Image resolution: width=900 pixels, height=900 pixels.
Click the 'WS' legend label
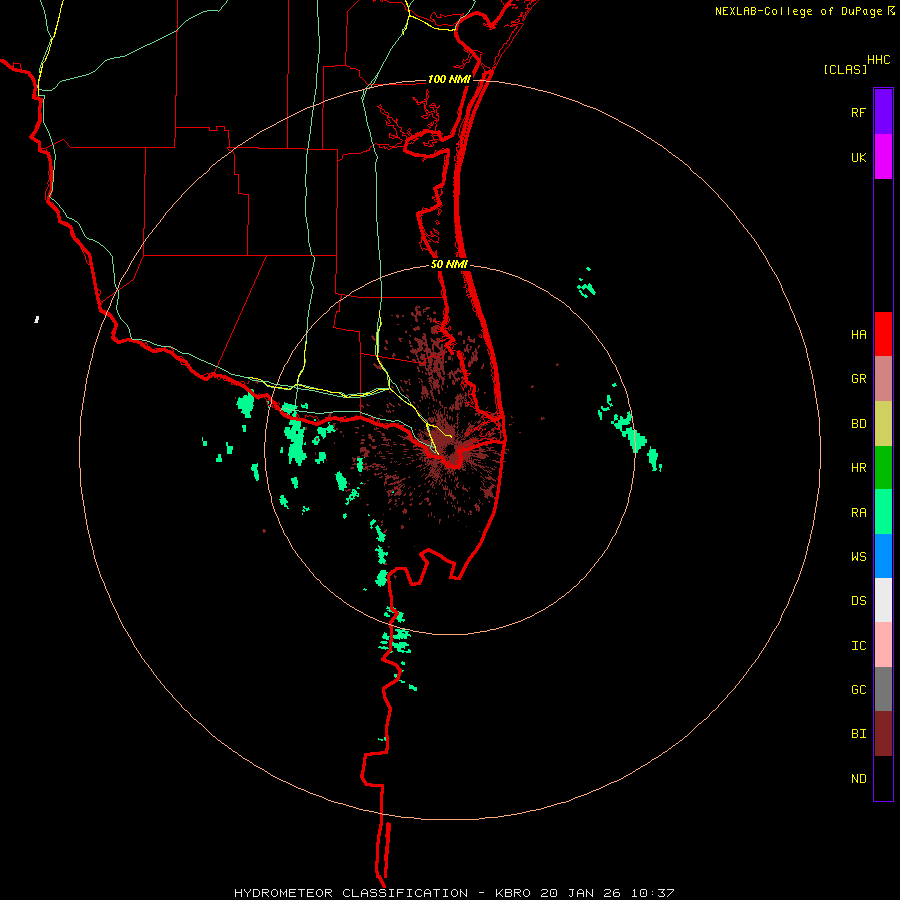click(858, 557)
